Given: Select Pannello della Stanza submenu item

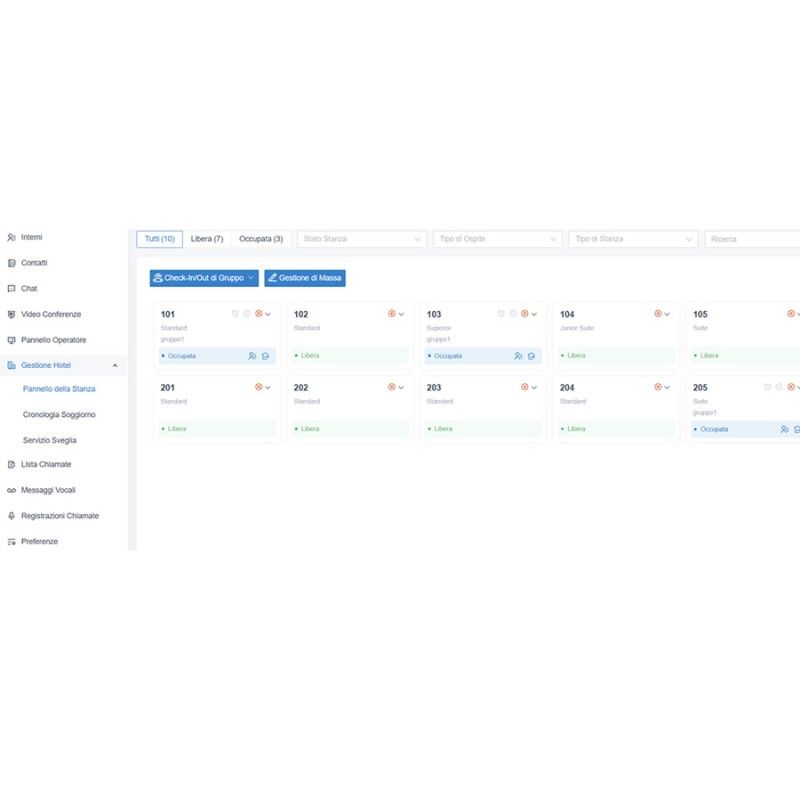Looking at the screenshot, I should (x=59, y=389).
